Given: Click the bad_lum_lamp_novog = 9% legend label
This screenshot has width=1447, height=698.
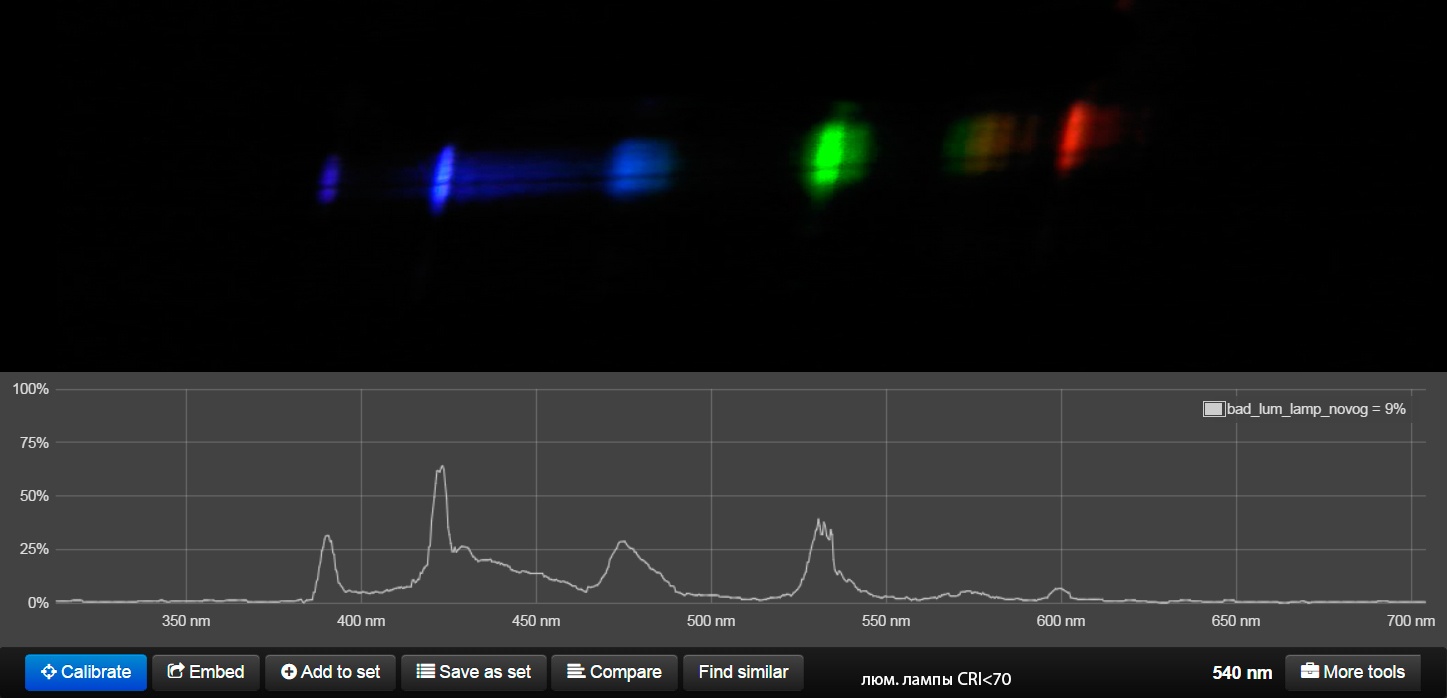Looking at the screenshot, I should [x=1316, y=409].
